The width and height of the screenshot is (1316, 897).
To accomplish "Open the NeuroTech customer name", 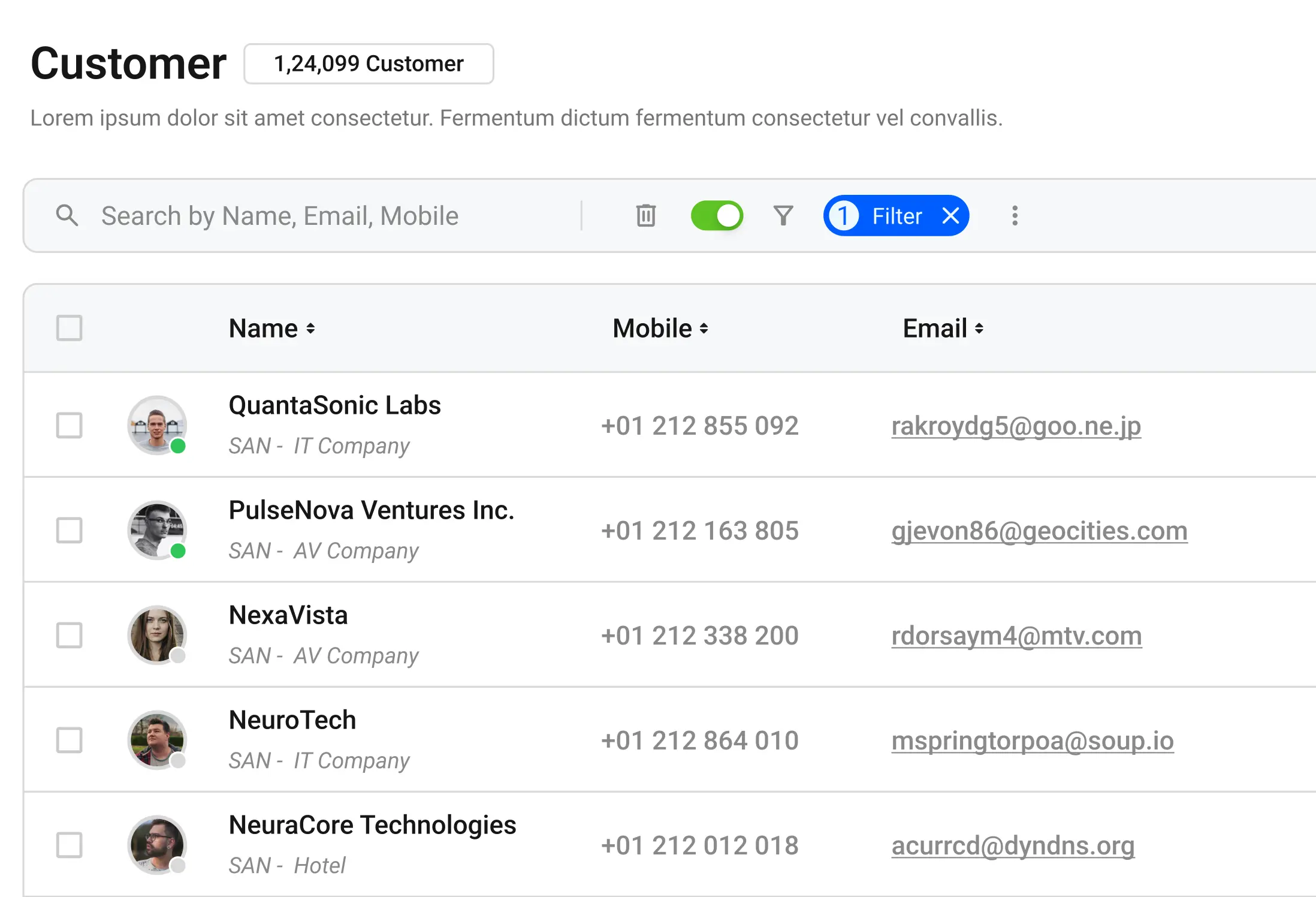I will coord(292,720).
